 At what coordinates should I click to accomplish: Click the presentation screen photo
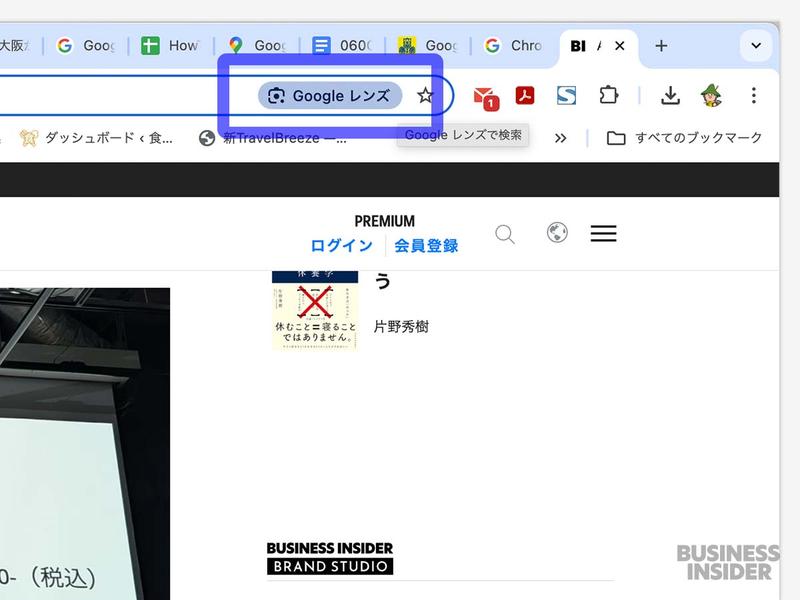tap(85, 444)
